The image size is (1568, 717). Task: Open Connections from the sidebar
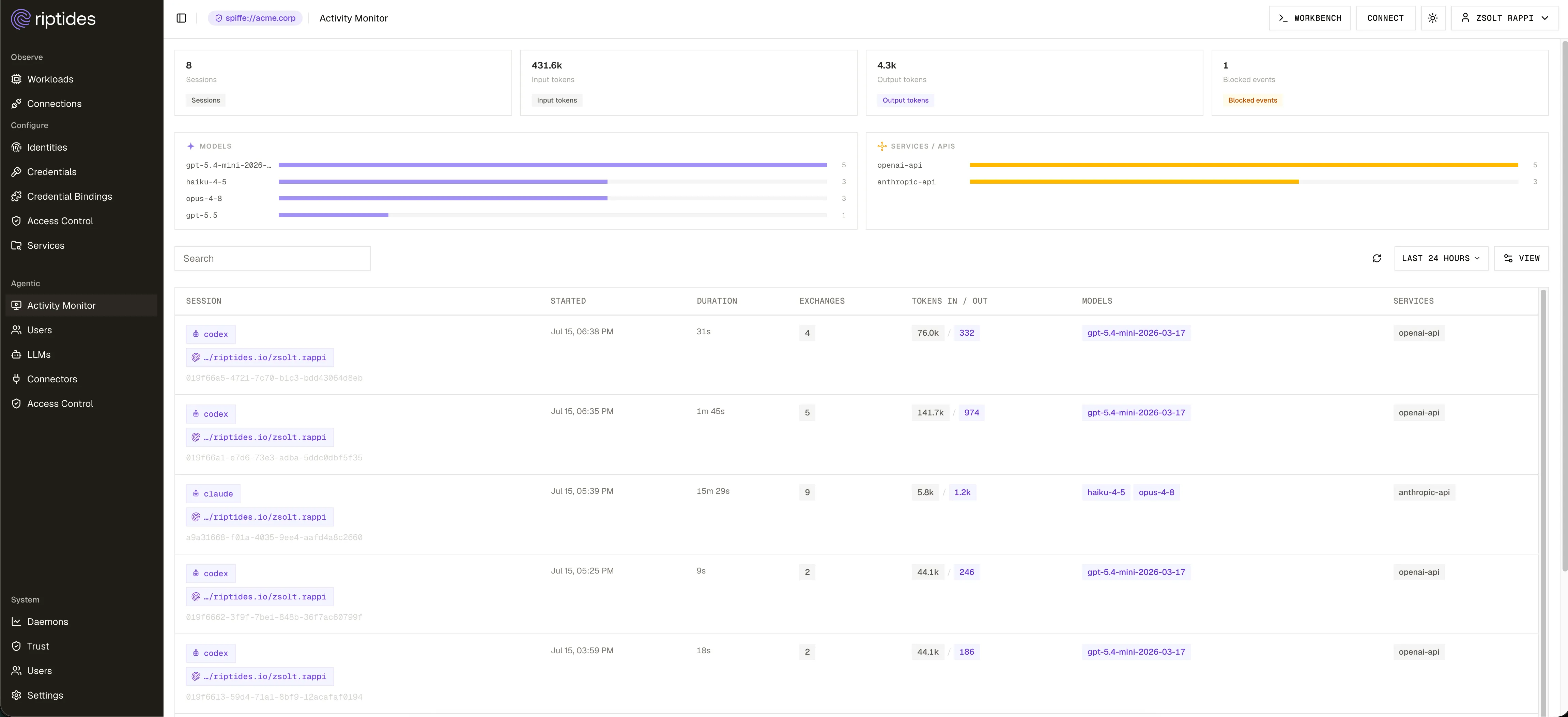pyautogui.click(x=81, y=104)
